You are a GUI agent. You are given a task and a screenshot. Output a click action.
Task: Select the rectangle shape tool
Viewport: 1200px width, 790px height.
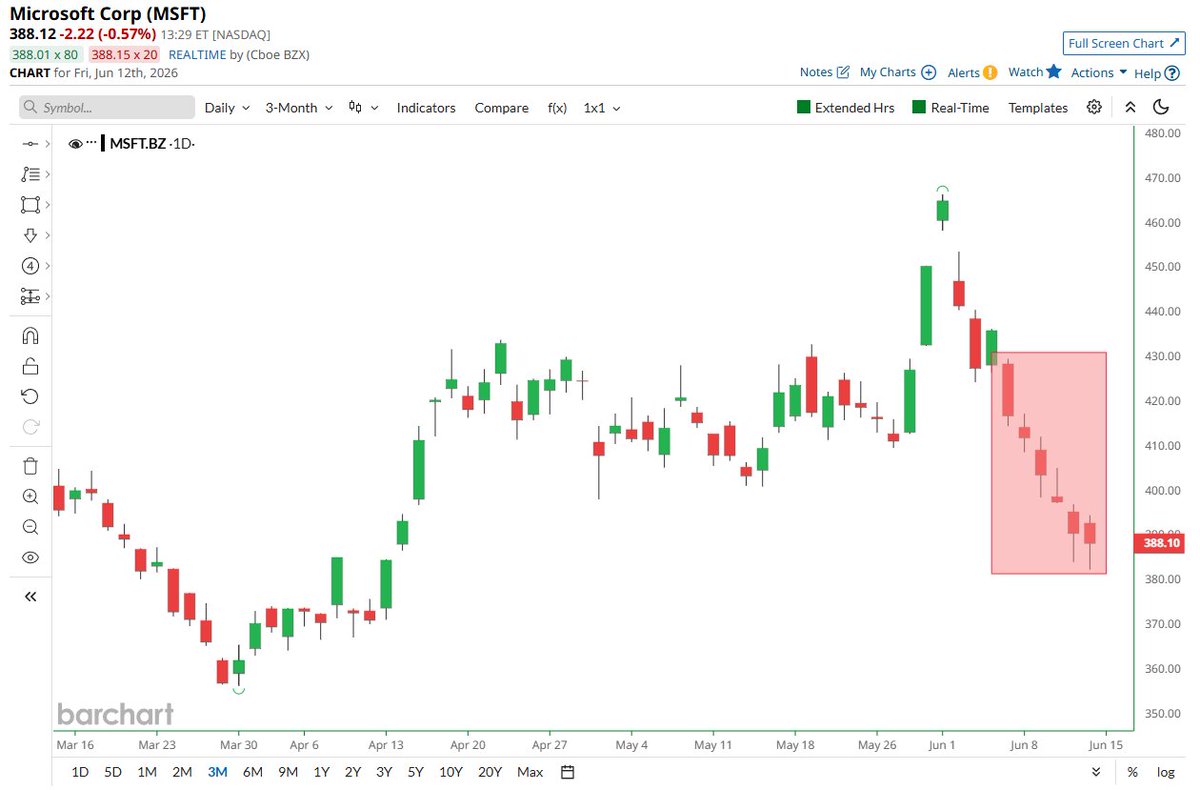[30, 205]
